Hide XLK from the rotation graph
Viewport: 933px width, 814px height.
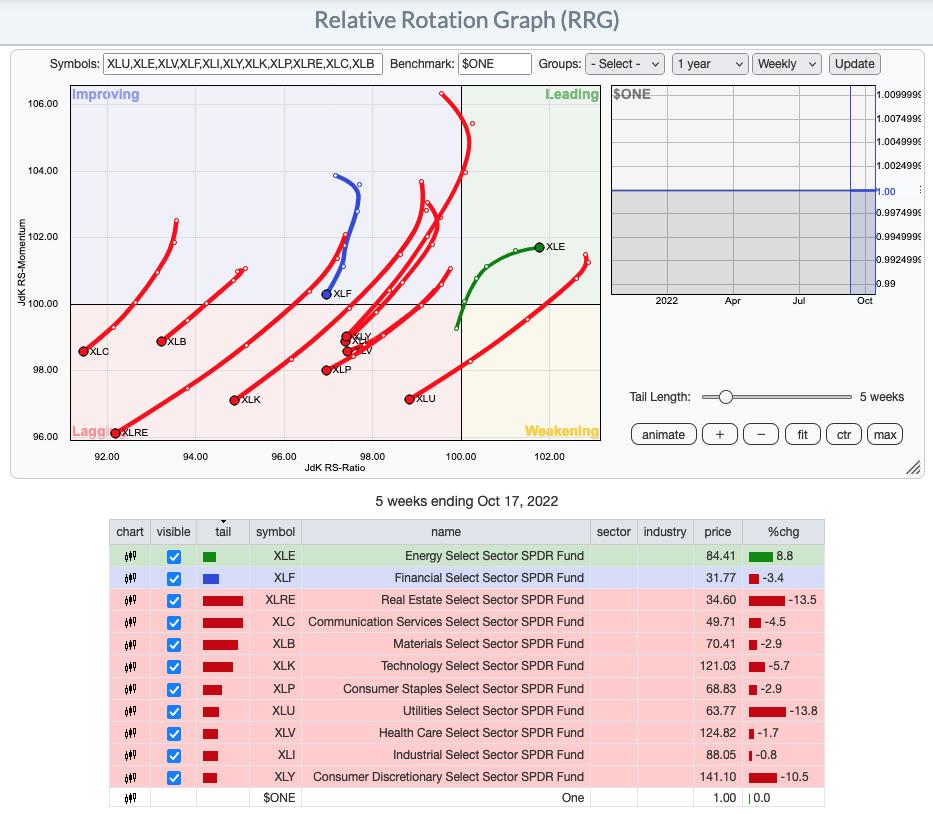coord(174,666)
